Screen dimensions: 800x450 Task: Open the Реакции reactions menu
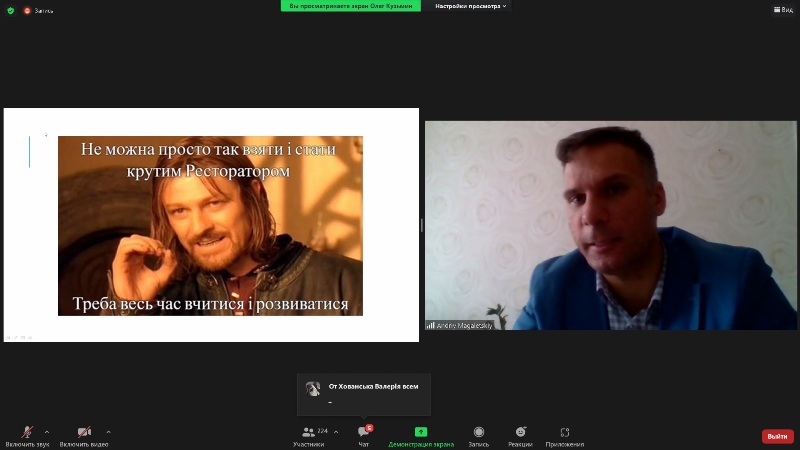pos(520,437)
